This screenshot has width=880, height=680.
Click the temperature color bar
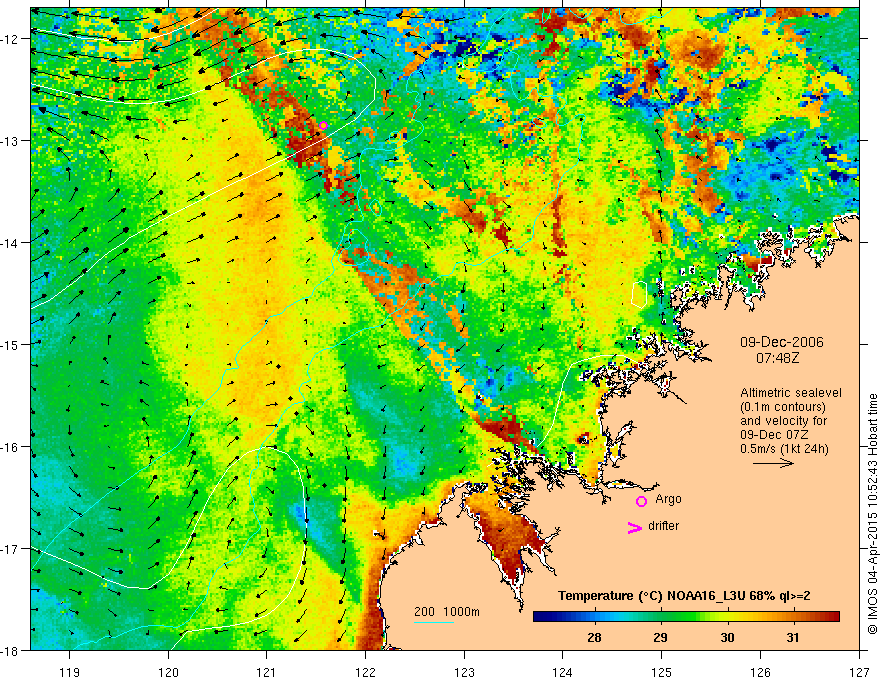click(686, 616)
